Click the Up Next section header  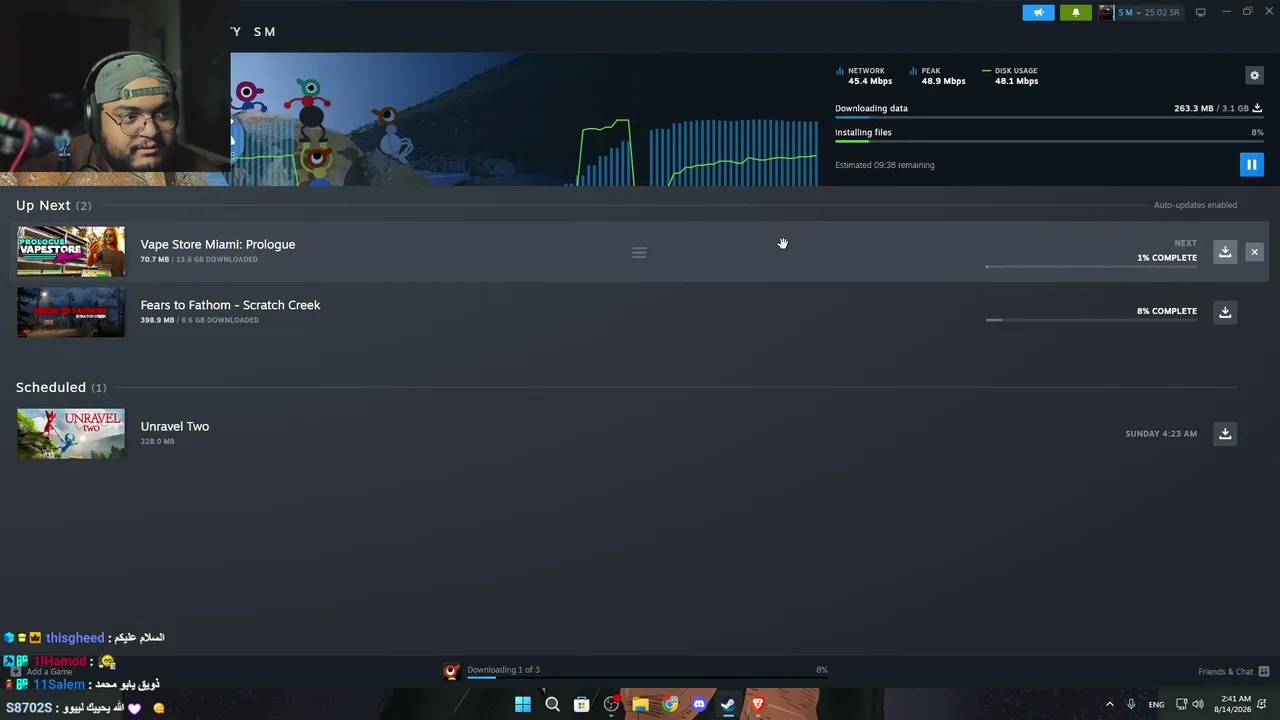tap(53, 205)
